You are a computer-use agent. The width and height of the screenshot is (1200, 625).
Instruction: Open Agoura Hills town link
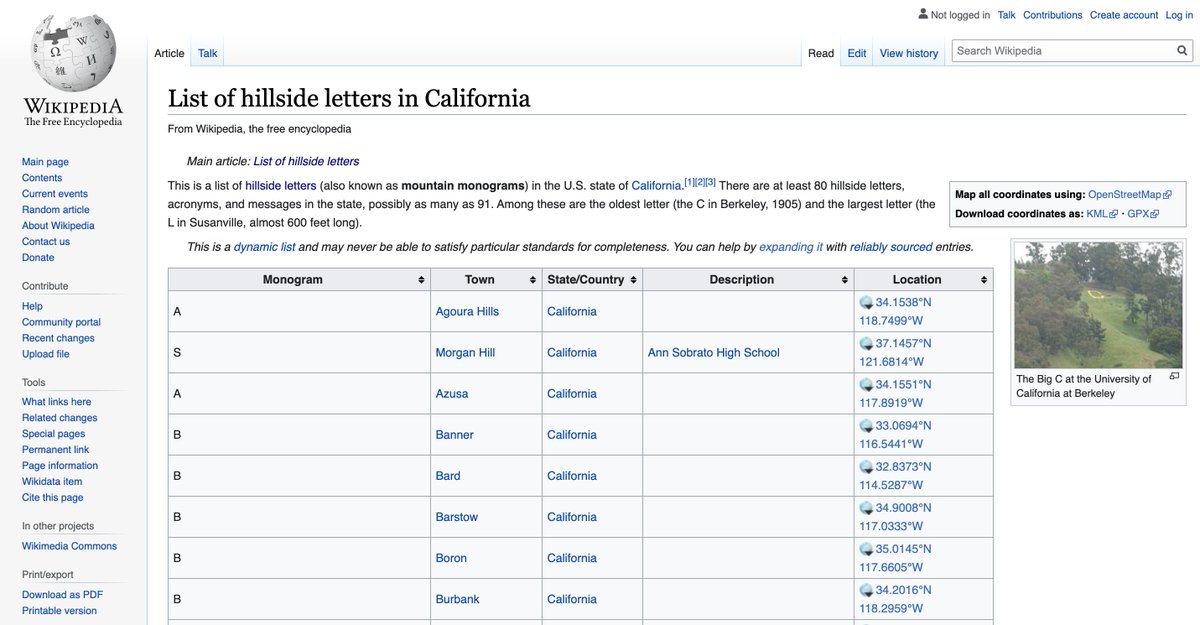point(467,312)
